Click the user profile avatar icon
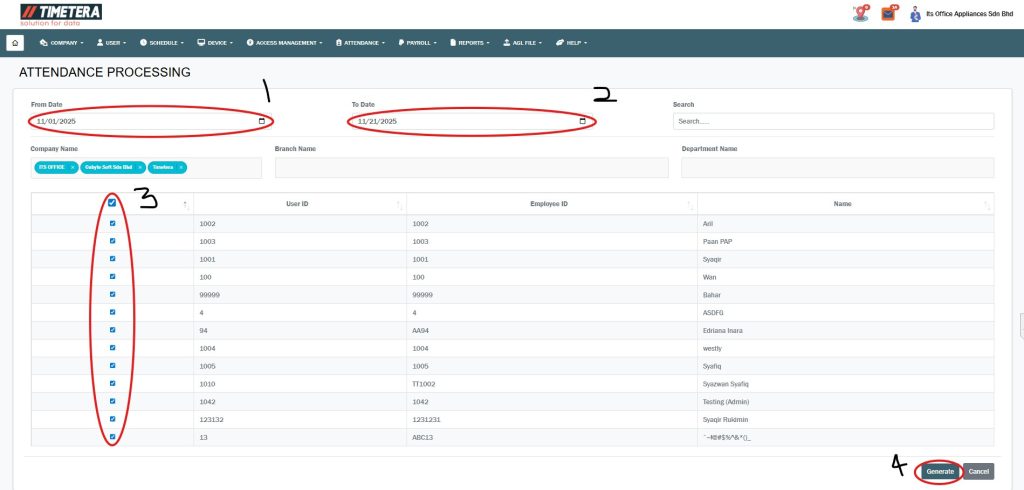The image size is (1024, 490). (x=915, y=15)
